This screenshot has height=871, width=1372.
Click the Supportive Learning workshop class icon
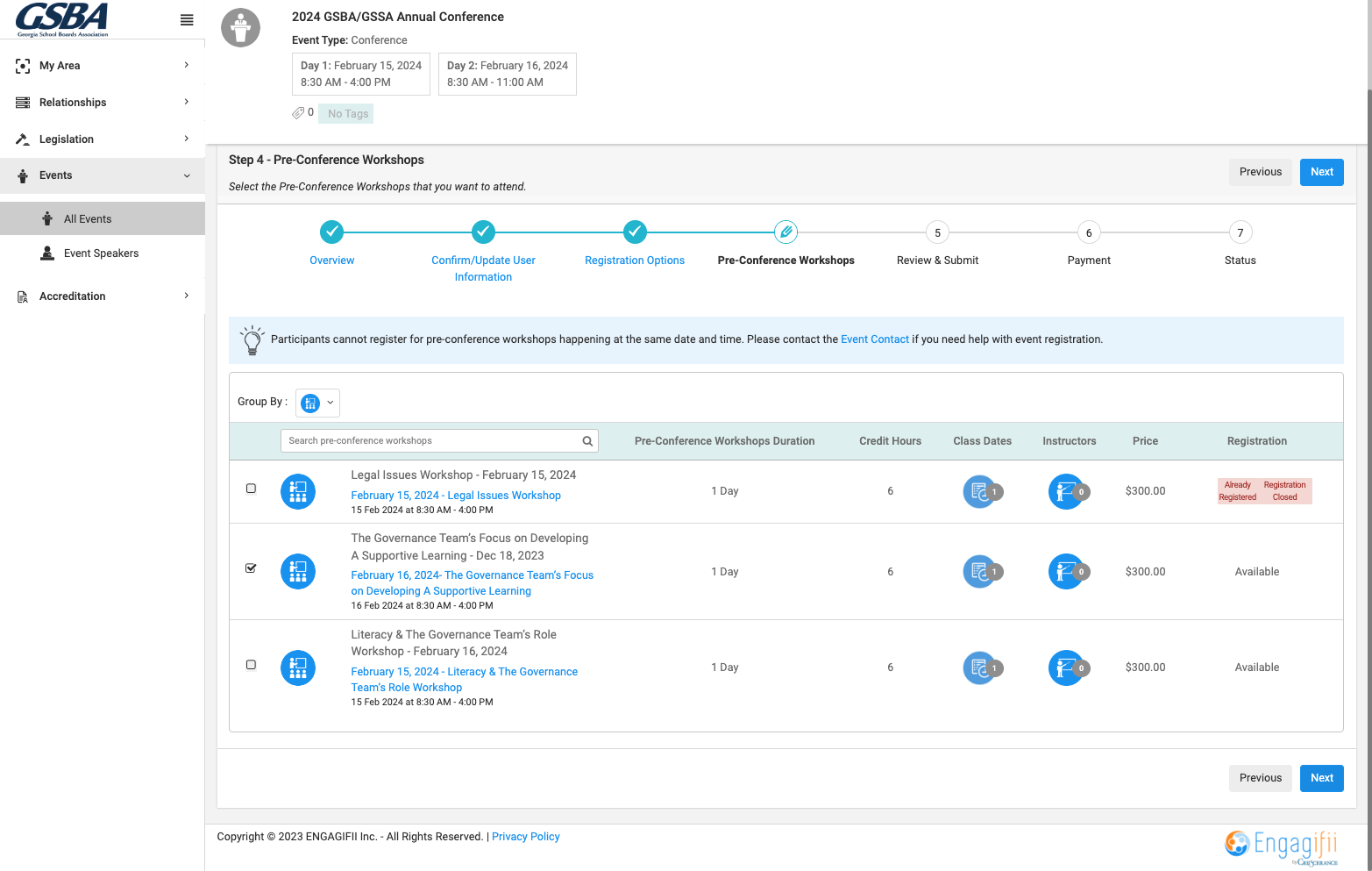(298, 572)
